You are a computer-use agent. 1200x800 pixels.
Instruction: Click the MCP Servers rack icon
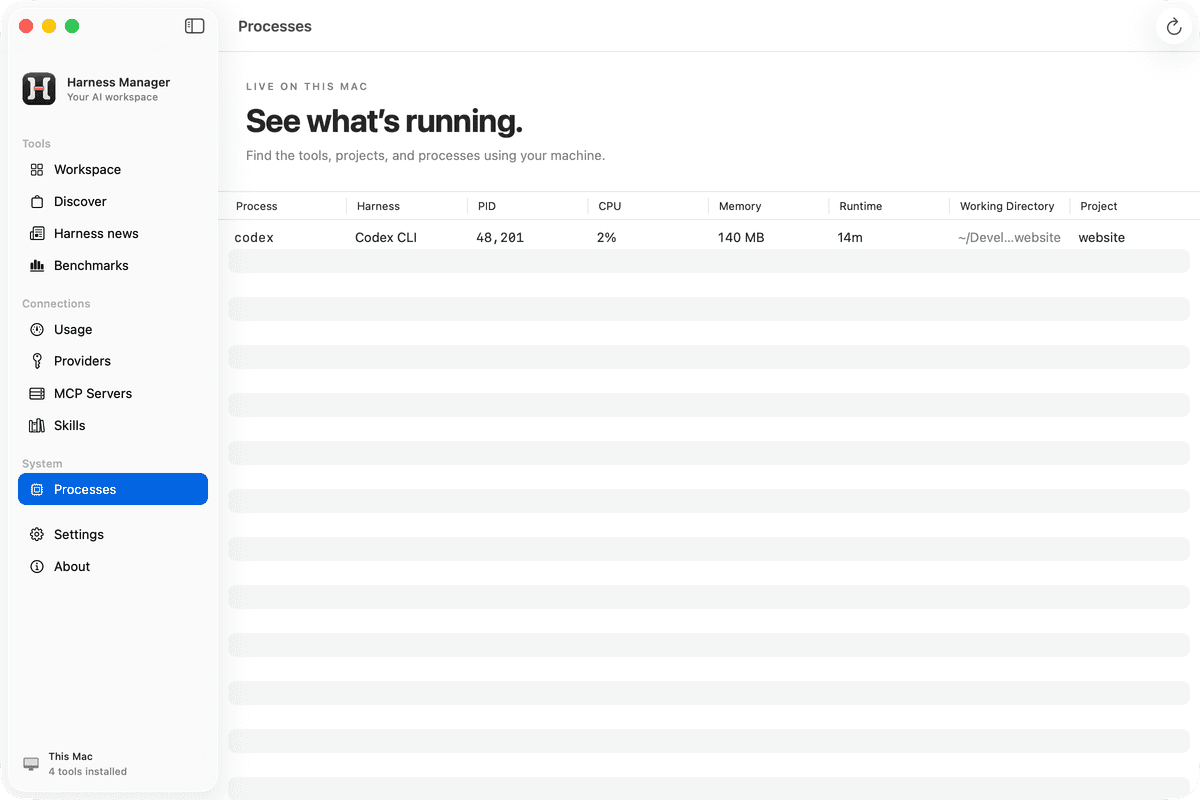tap(37, 394)
